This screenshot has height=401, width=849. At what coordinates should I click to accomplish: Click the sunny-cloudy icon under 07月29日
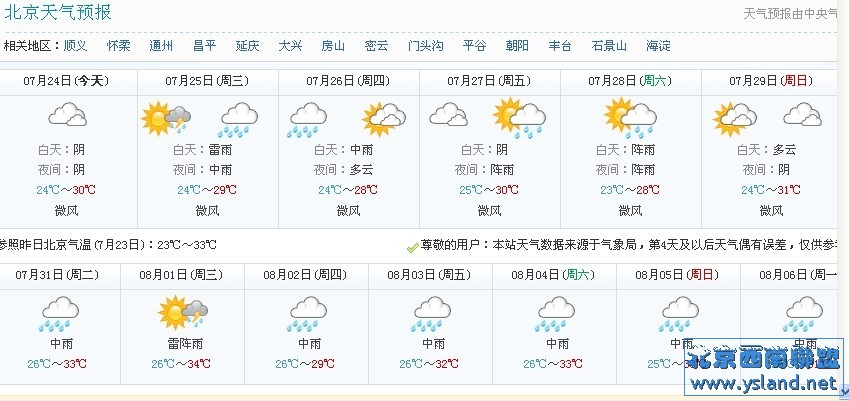coord(735,119)
